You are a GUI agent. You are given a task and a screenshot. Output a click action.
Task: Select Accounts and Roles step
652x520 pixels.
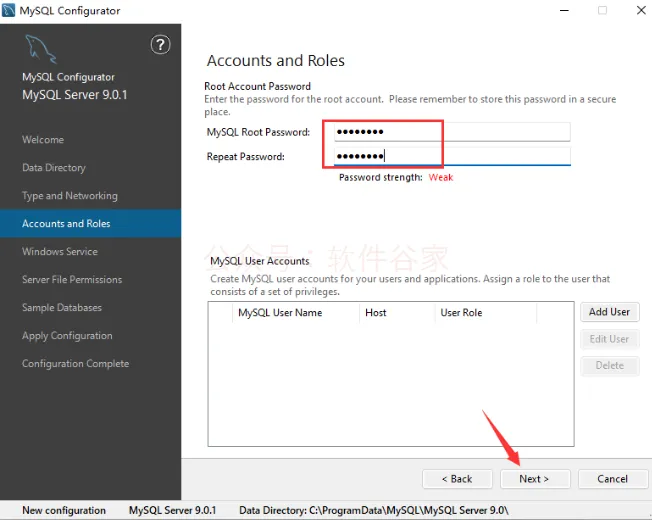(x=90, y=224)
